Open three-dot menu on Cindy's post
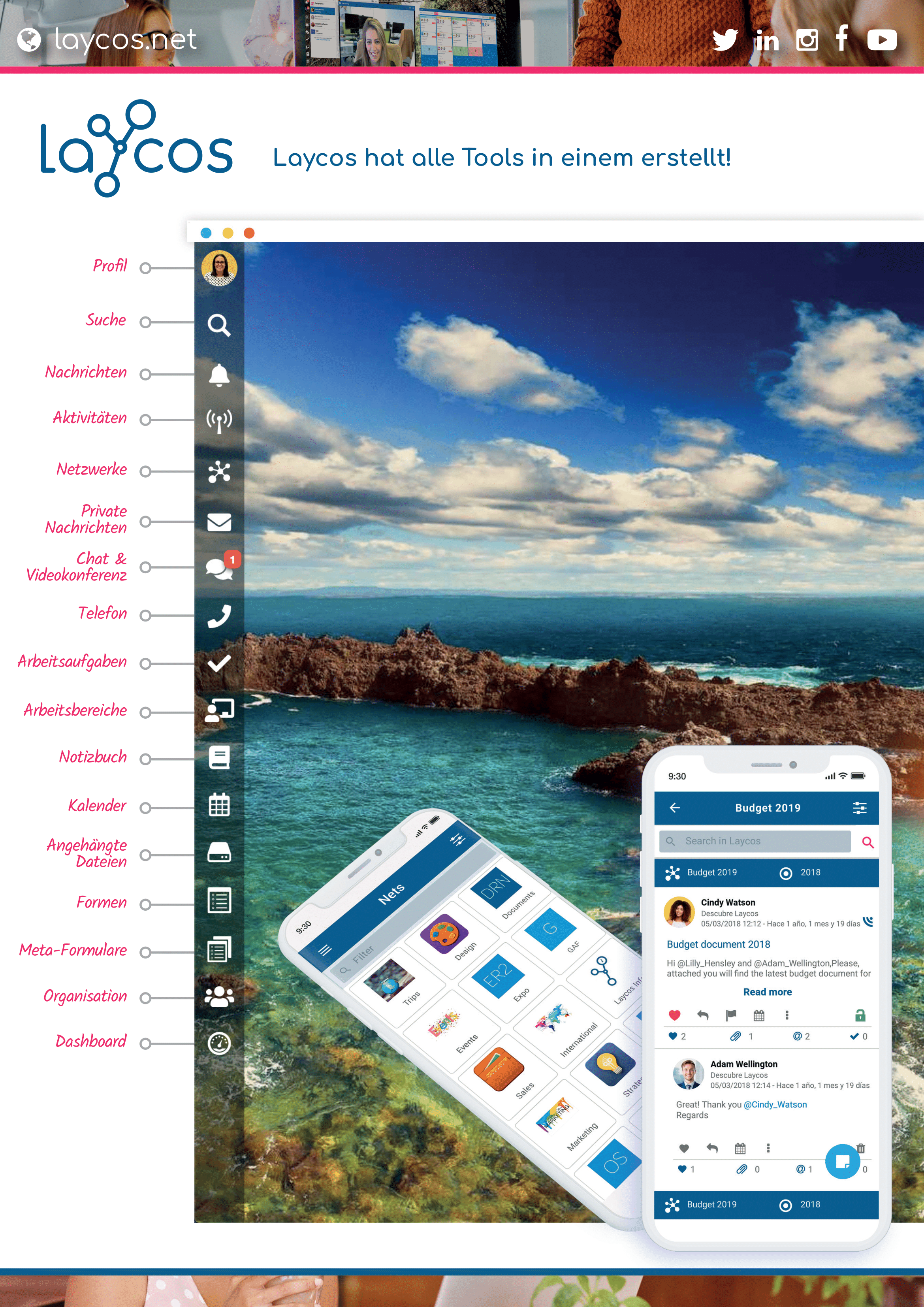Screen dimensions: 924x1307 click(787, 1015)
